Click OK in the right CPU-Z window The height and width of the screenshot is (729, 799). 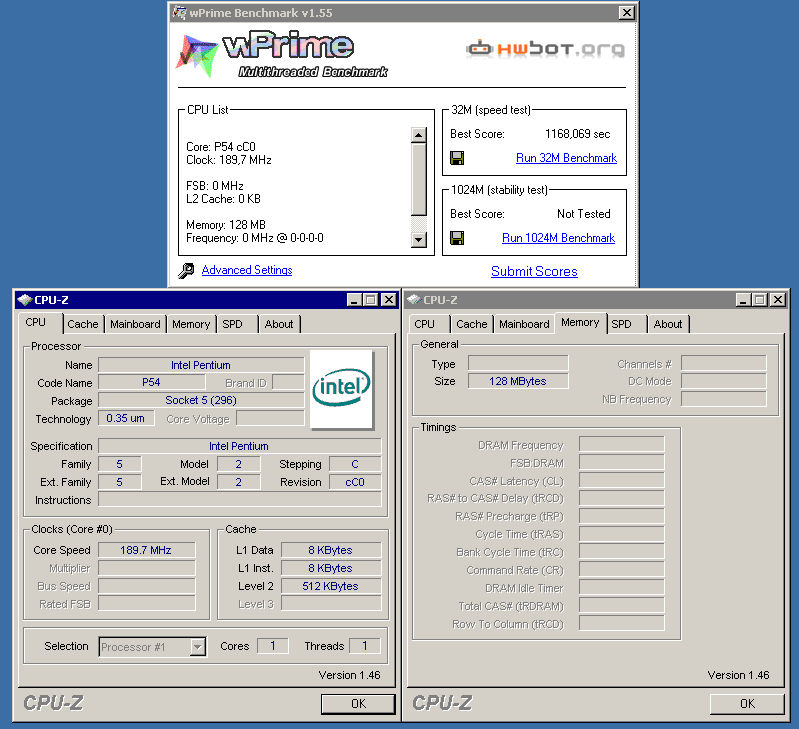click(x=747, y=704)
